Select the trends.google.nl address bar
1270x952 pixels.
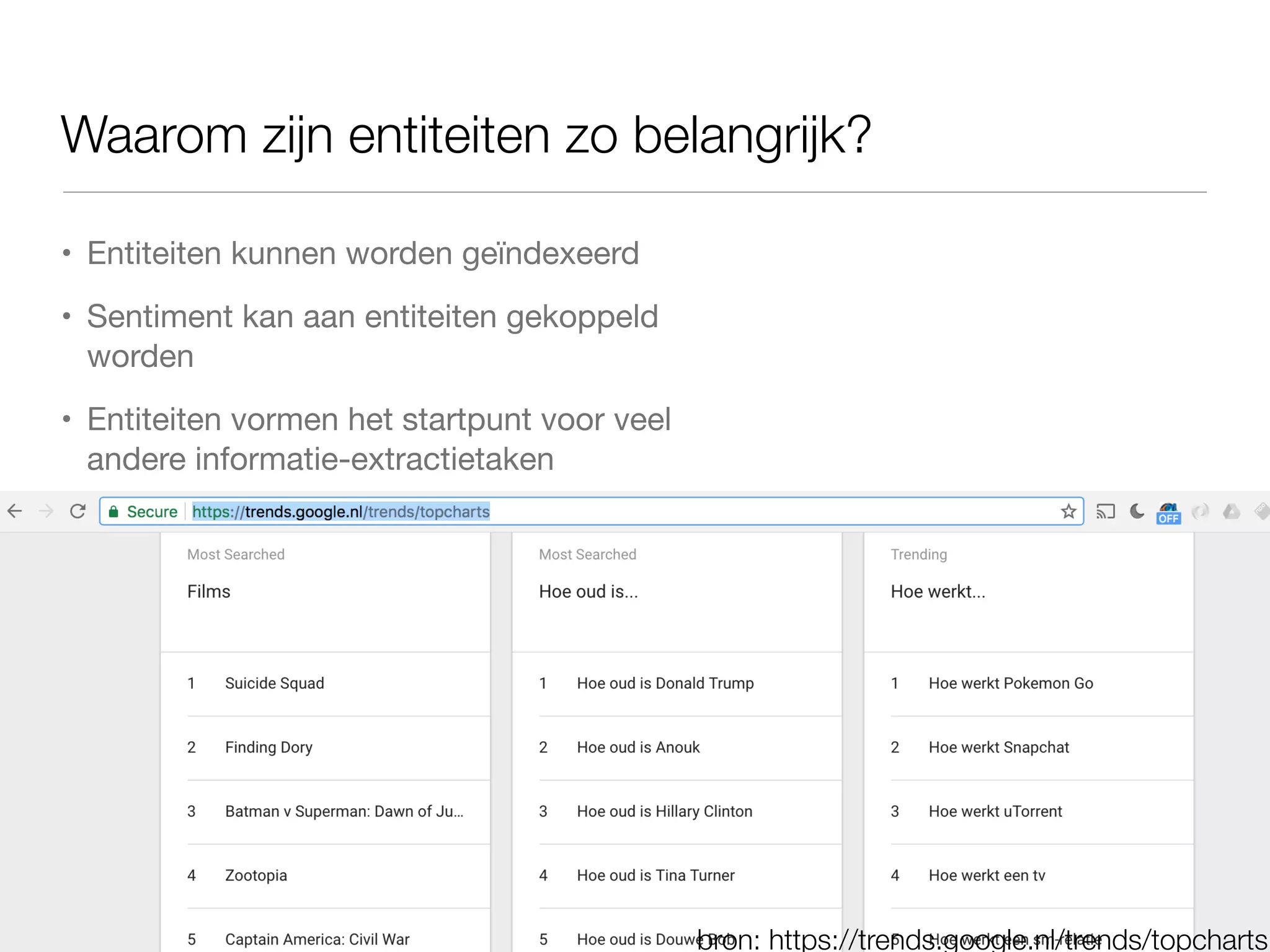(592, 511)
